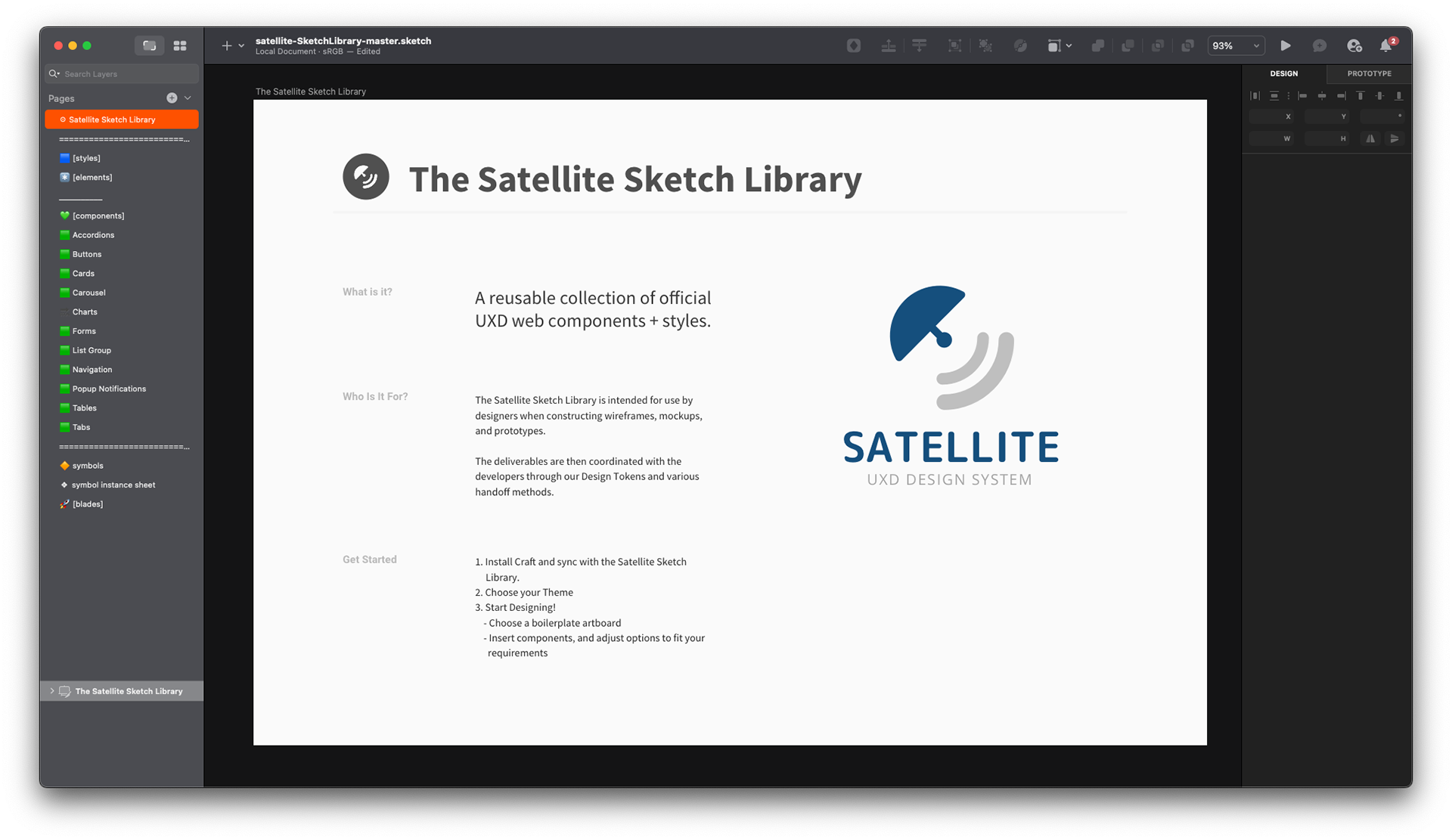This screenshot has height=840, width=1452.
Task: Switch to the Design tab
Action: click(1284, 73)
